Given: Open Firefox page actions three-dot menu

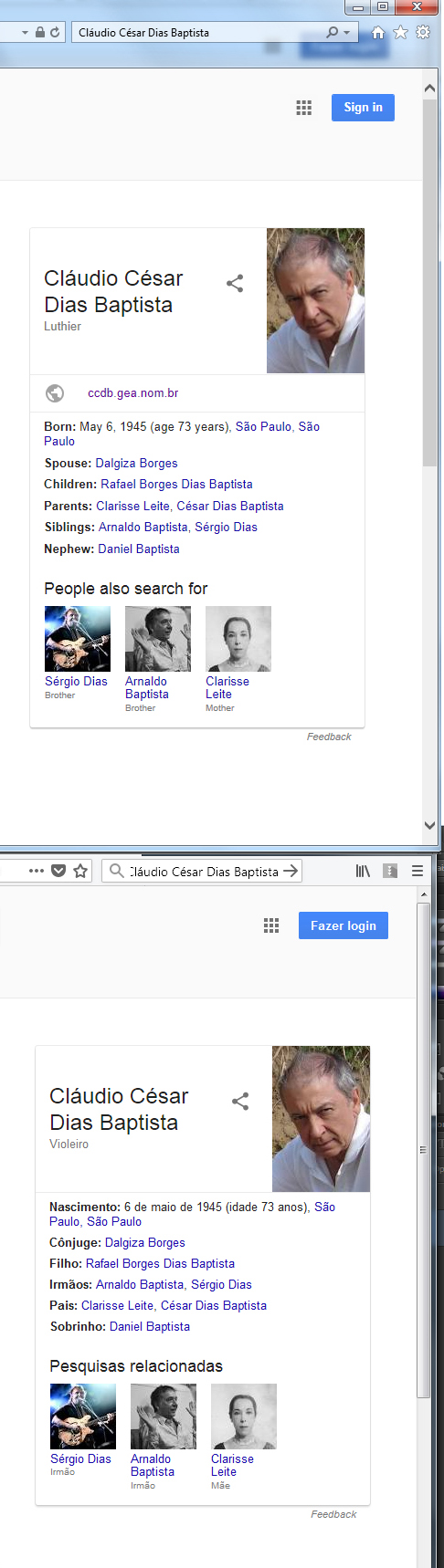Looking at the screenshot, I should (x=37, y=871).
